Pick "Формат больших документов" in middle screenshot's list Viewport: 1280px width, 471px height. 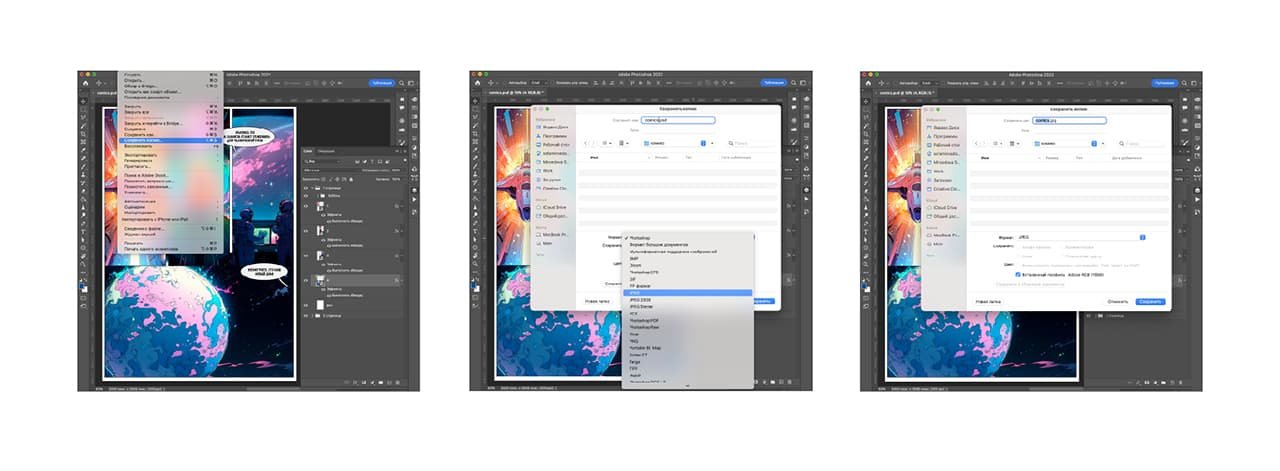(x=688, y=245)
